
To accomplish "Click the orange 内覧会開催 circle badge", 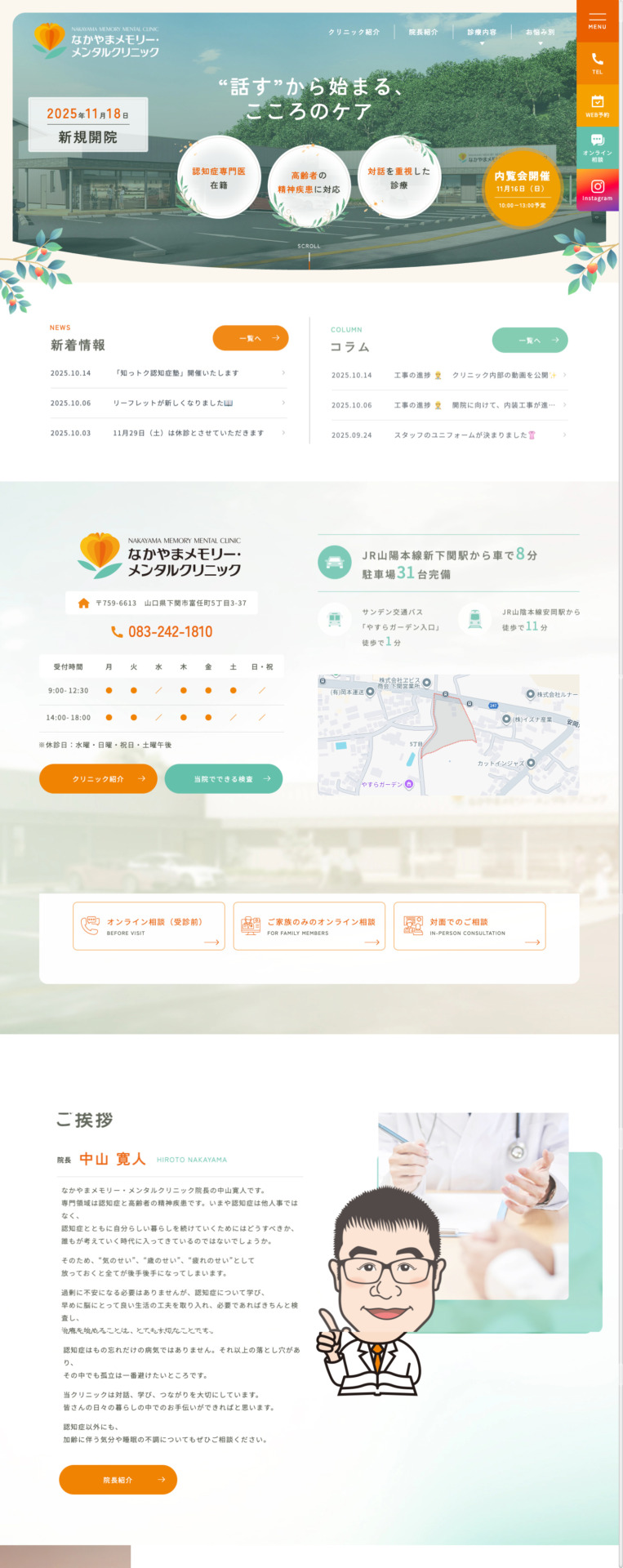I will [x=522, y=189].
